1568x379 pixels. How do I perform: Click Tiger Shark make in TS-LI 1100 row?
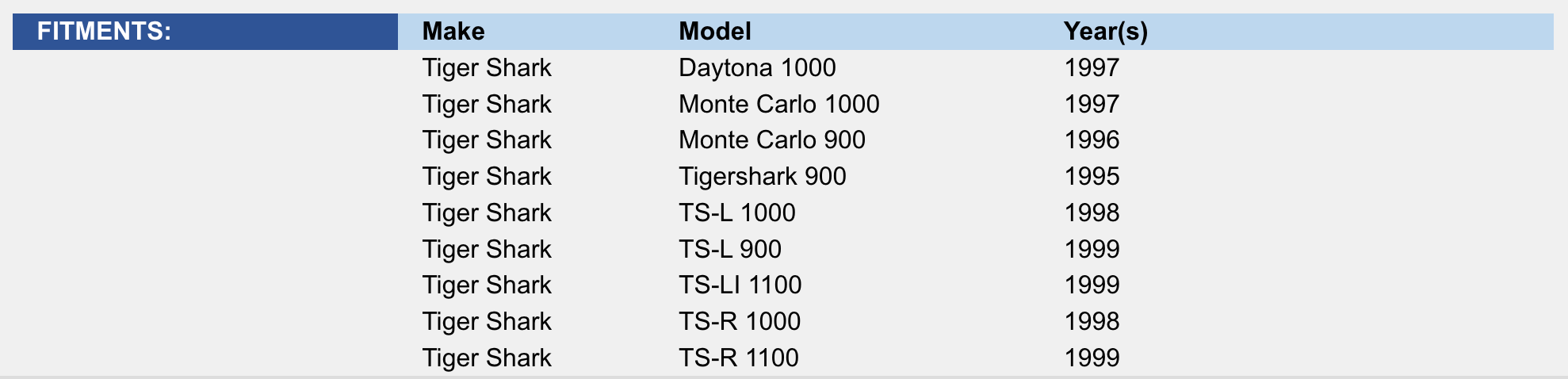pyautogui.click(x=487, y=285)
